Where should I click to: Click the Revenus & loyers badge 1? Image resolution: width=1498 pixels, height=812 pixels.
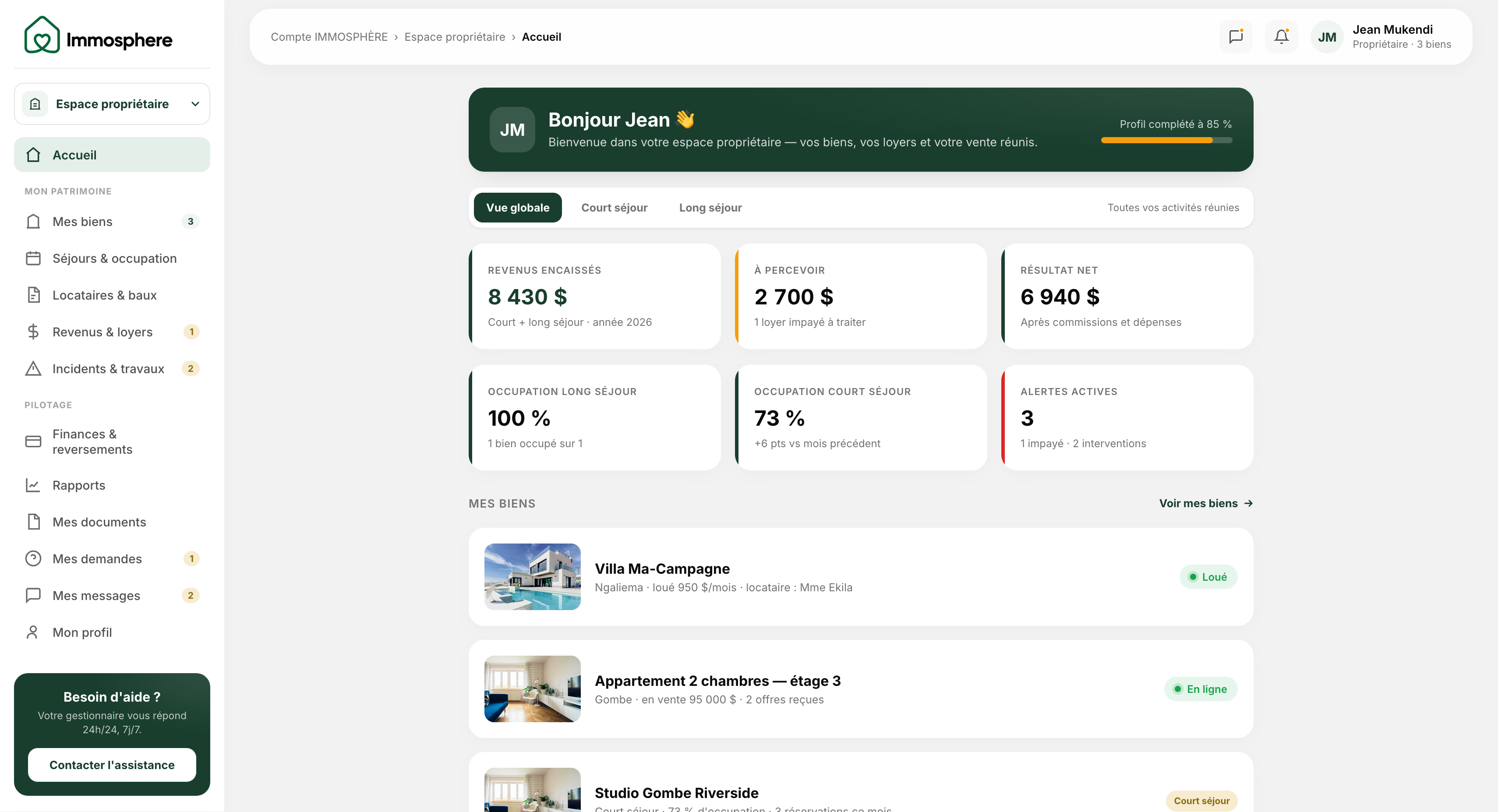(191, 332)
